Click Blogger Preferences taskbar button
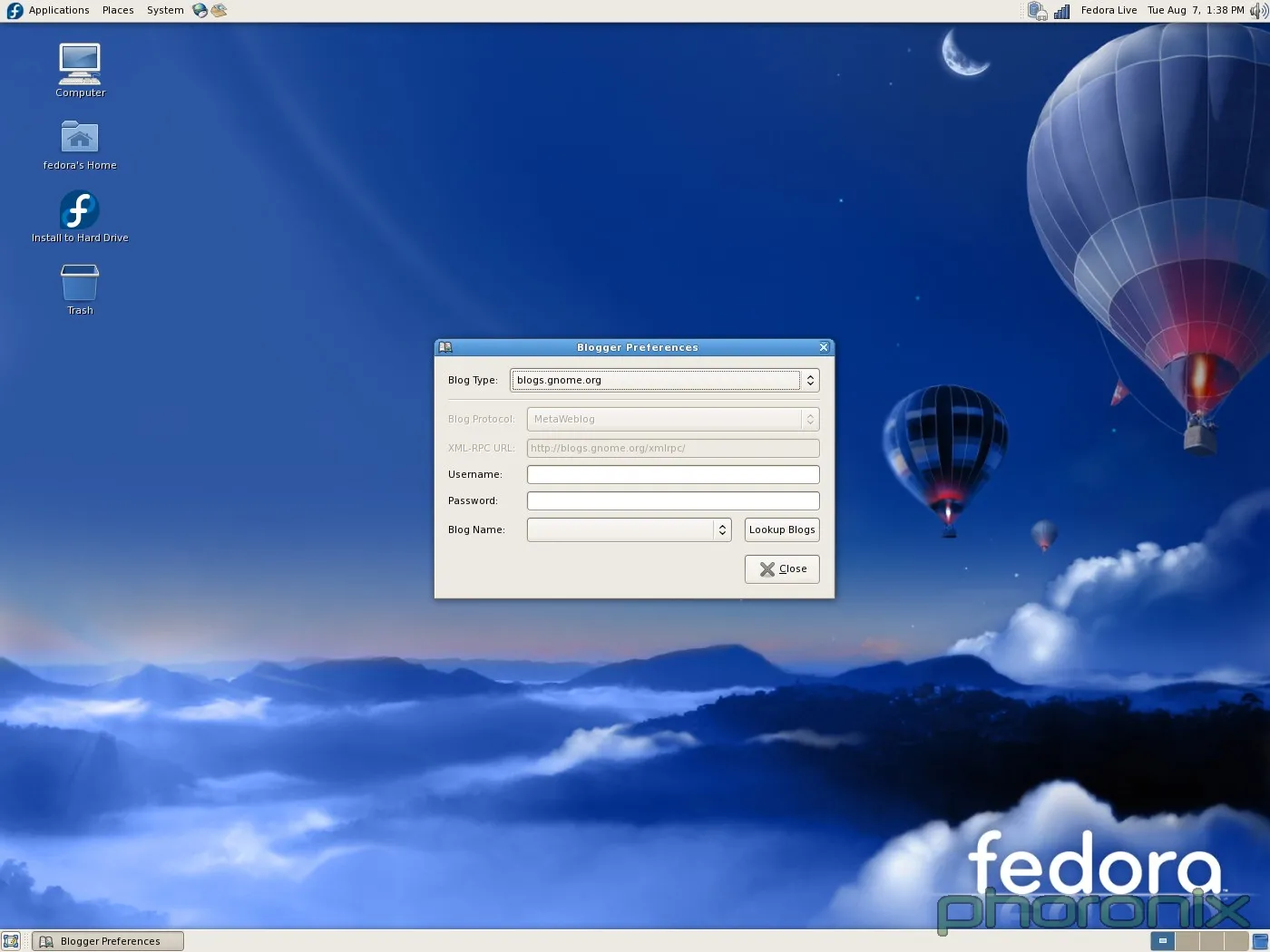1270x952 pixels. point(108,941)
